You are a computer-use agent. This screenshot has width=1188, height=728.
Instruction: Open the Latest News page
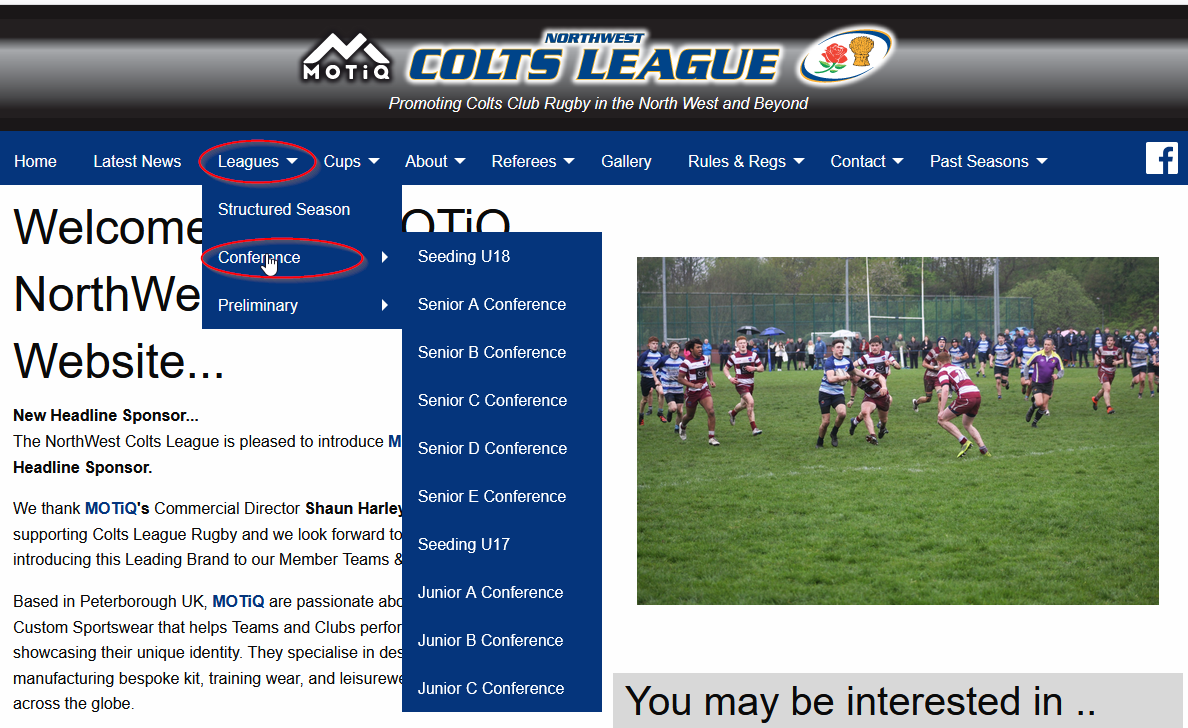click(137, 161)
